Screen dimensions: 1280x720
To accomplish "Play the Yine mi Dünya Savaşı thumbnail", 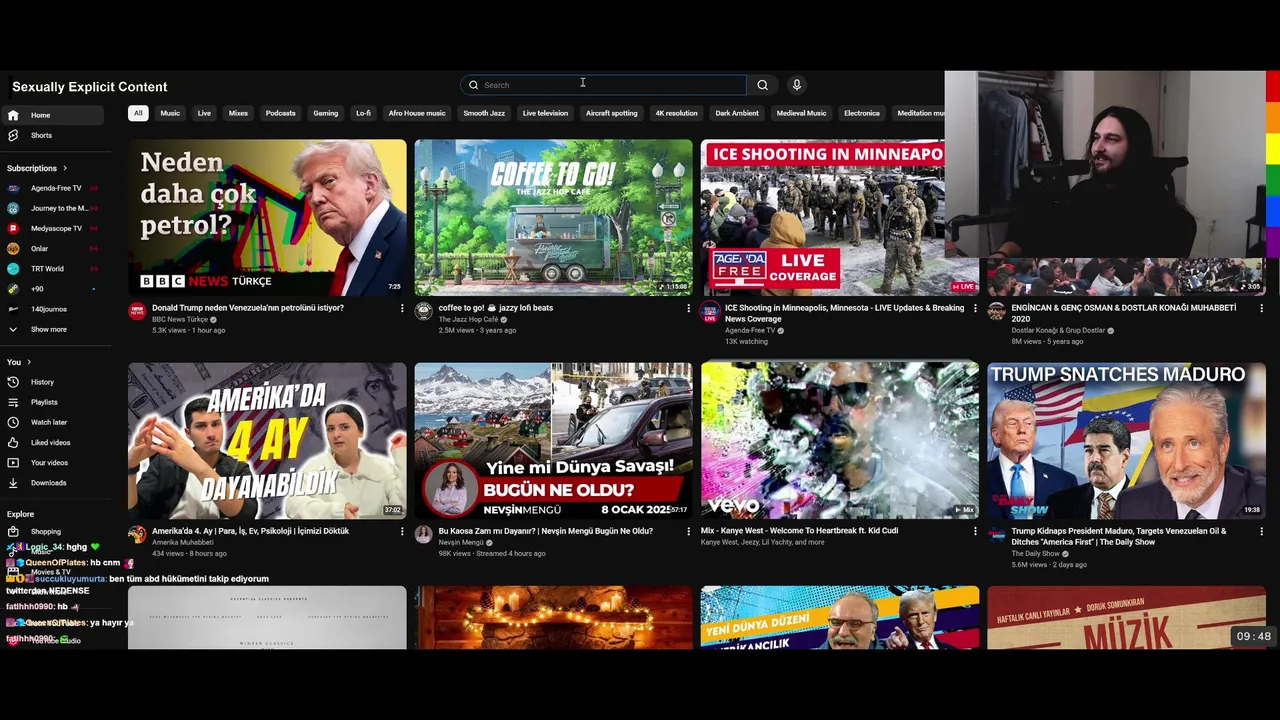I will pyautogui.click(x=553, y=440).
